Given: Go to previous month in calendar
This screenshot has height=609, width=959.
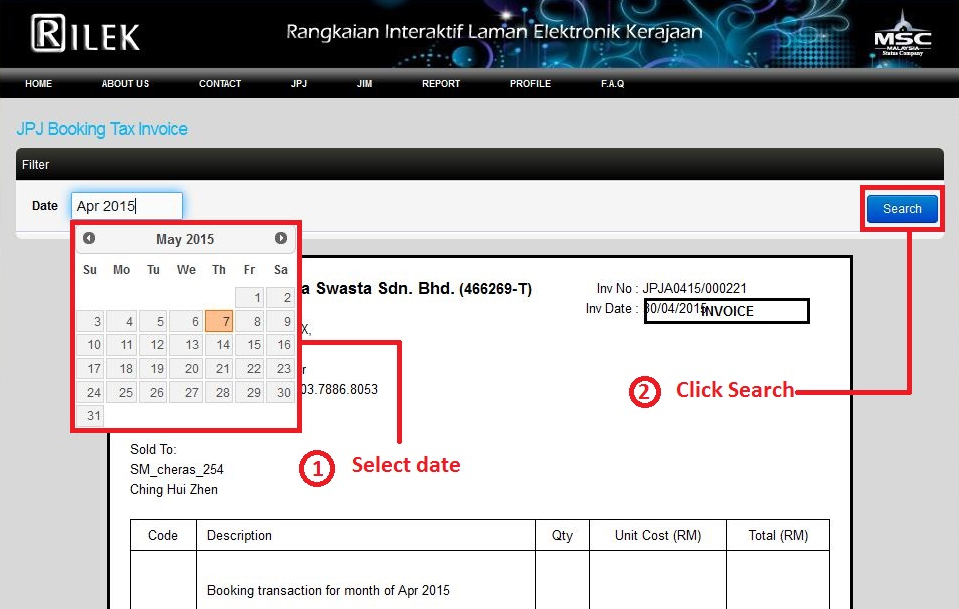Looking at the screenshot, I should point(89,238).
